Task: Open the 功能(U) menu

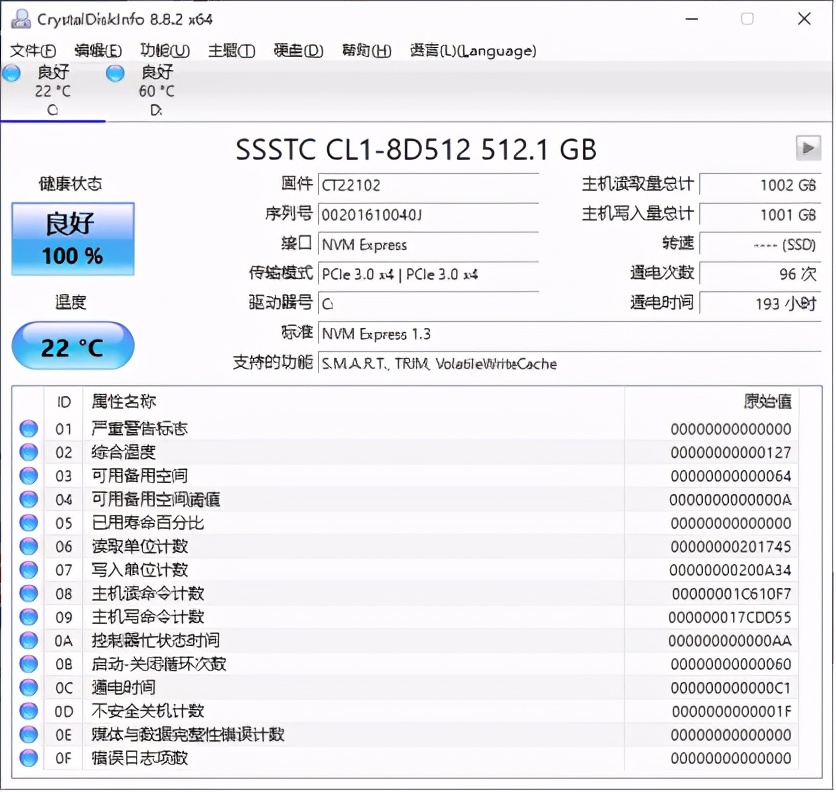Action: click(x=165, y=51)
